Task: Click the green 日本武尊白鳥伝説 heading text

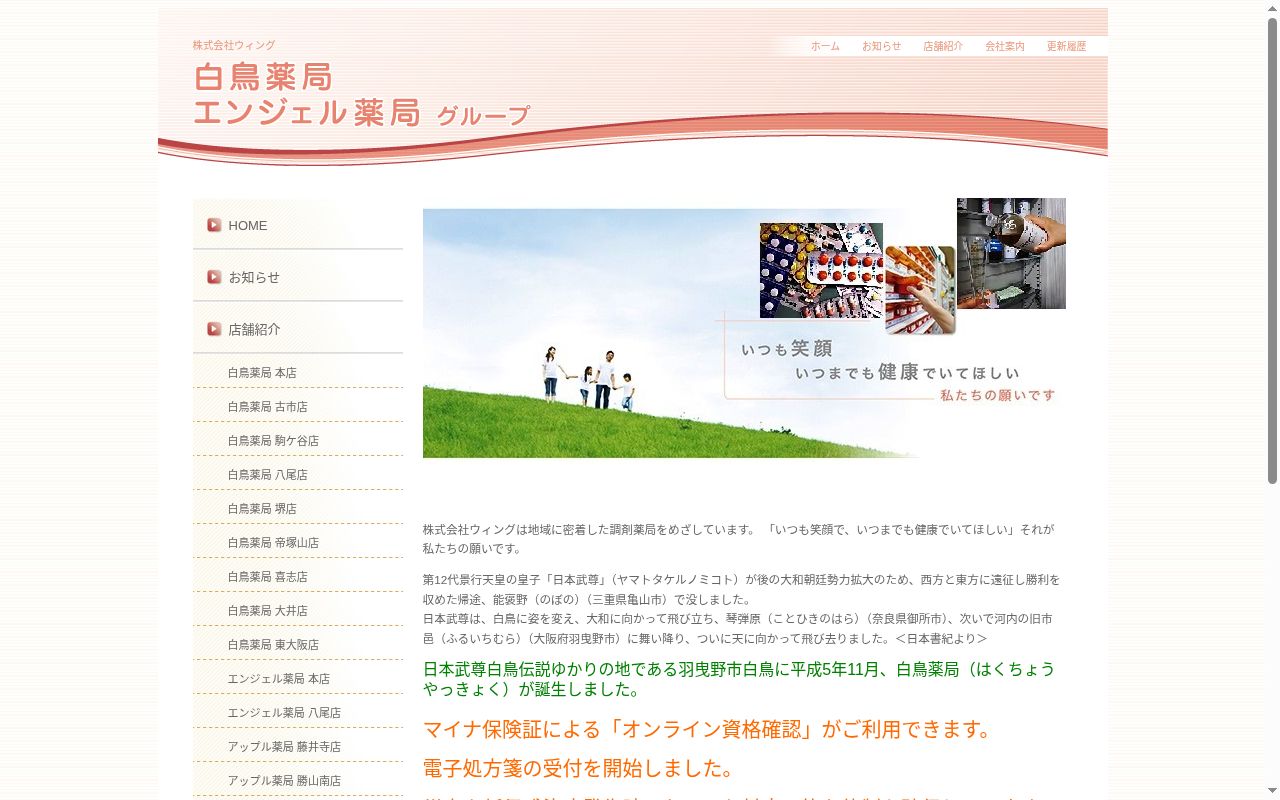Action: point(739,679)
